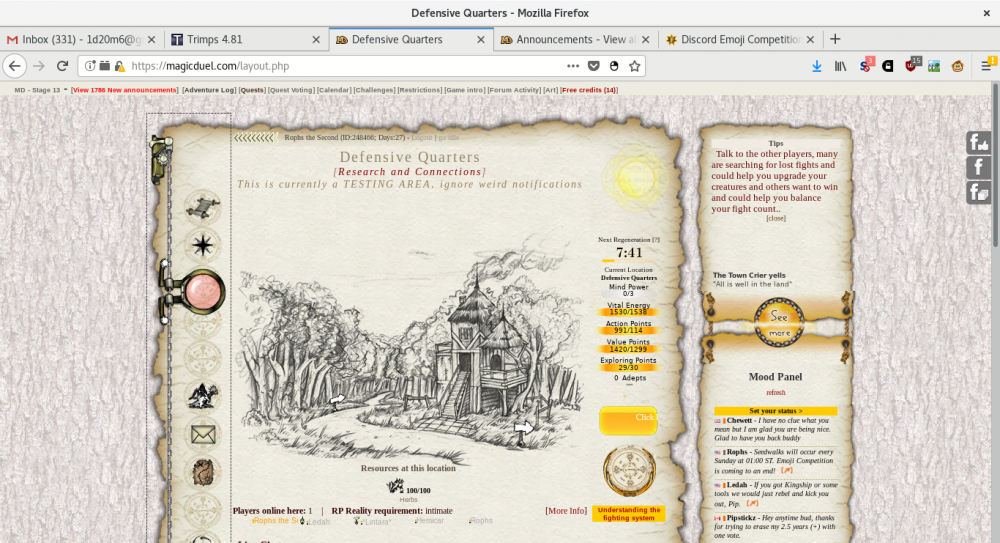Click the S extension icon with badge 3
The image size is (1000, 543).
click(865, 65)
